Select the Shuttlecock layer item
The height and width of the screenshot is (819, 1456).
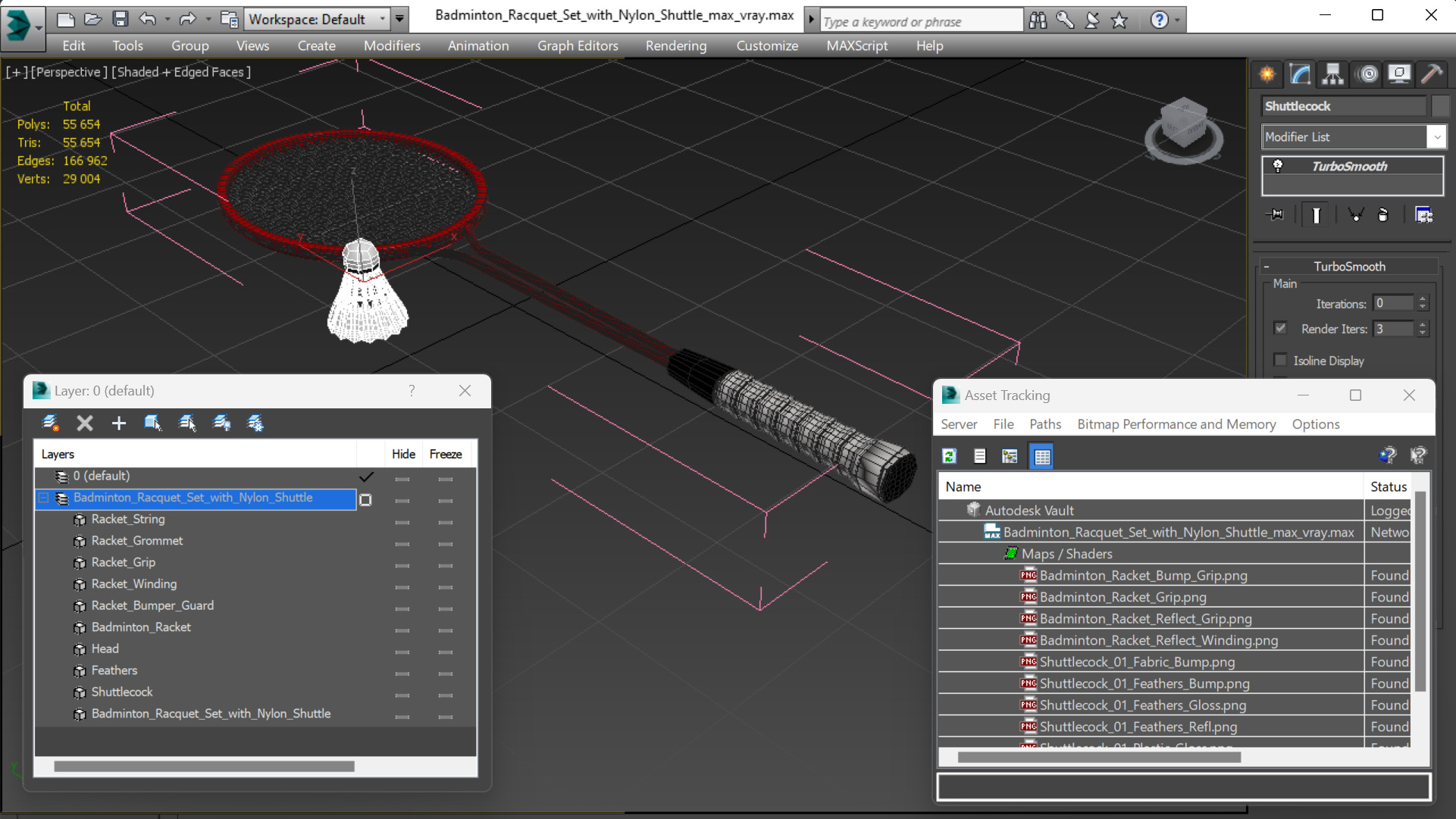click(122, 692)
